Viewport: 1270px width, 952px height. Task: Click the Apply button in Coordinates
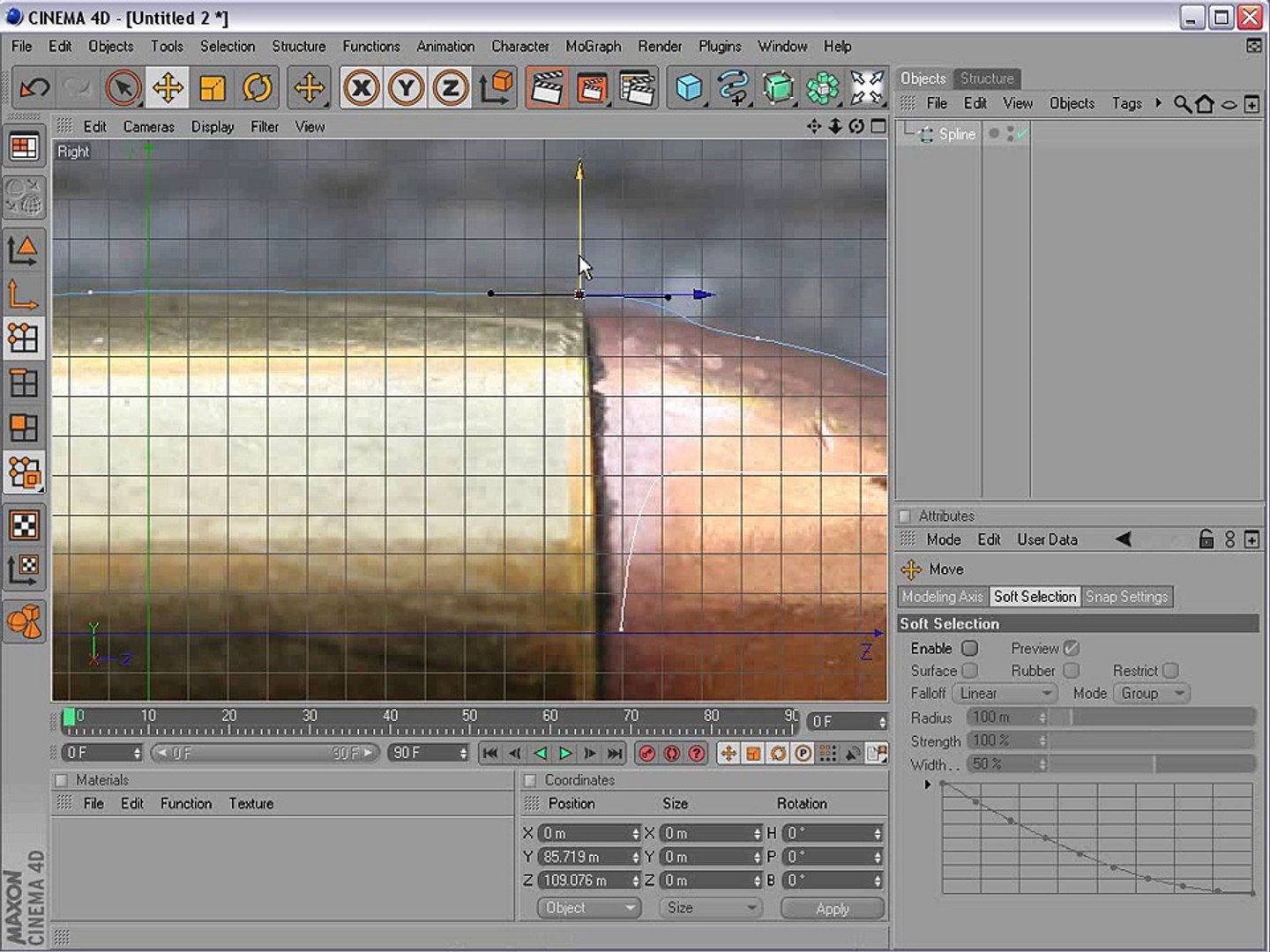(x=832, y=908)
